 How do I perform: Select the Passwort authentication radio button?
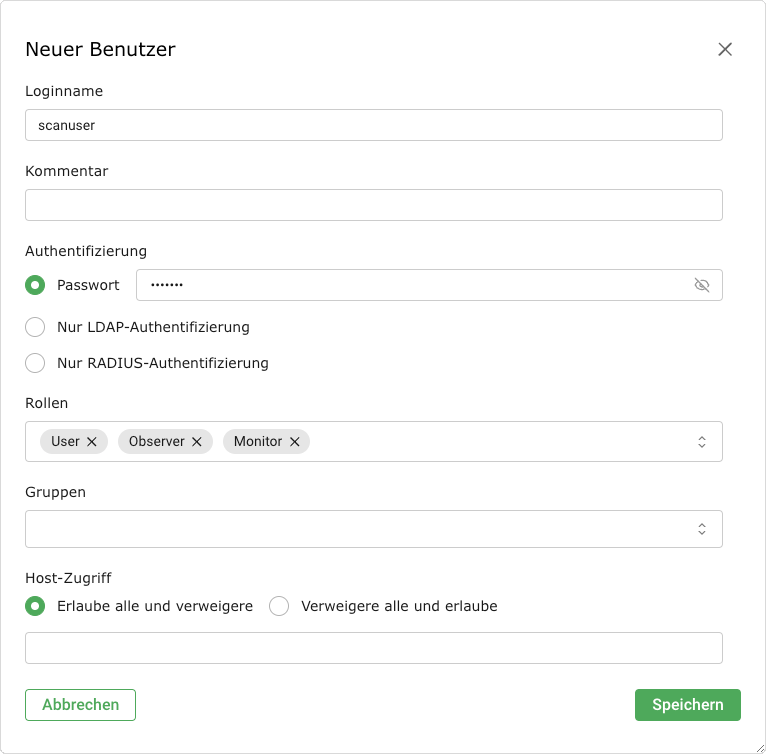point(35,285)
